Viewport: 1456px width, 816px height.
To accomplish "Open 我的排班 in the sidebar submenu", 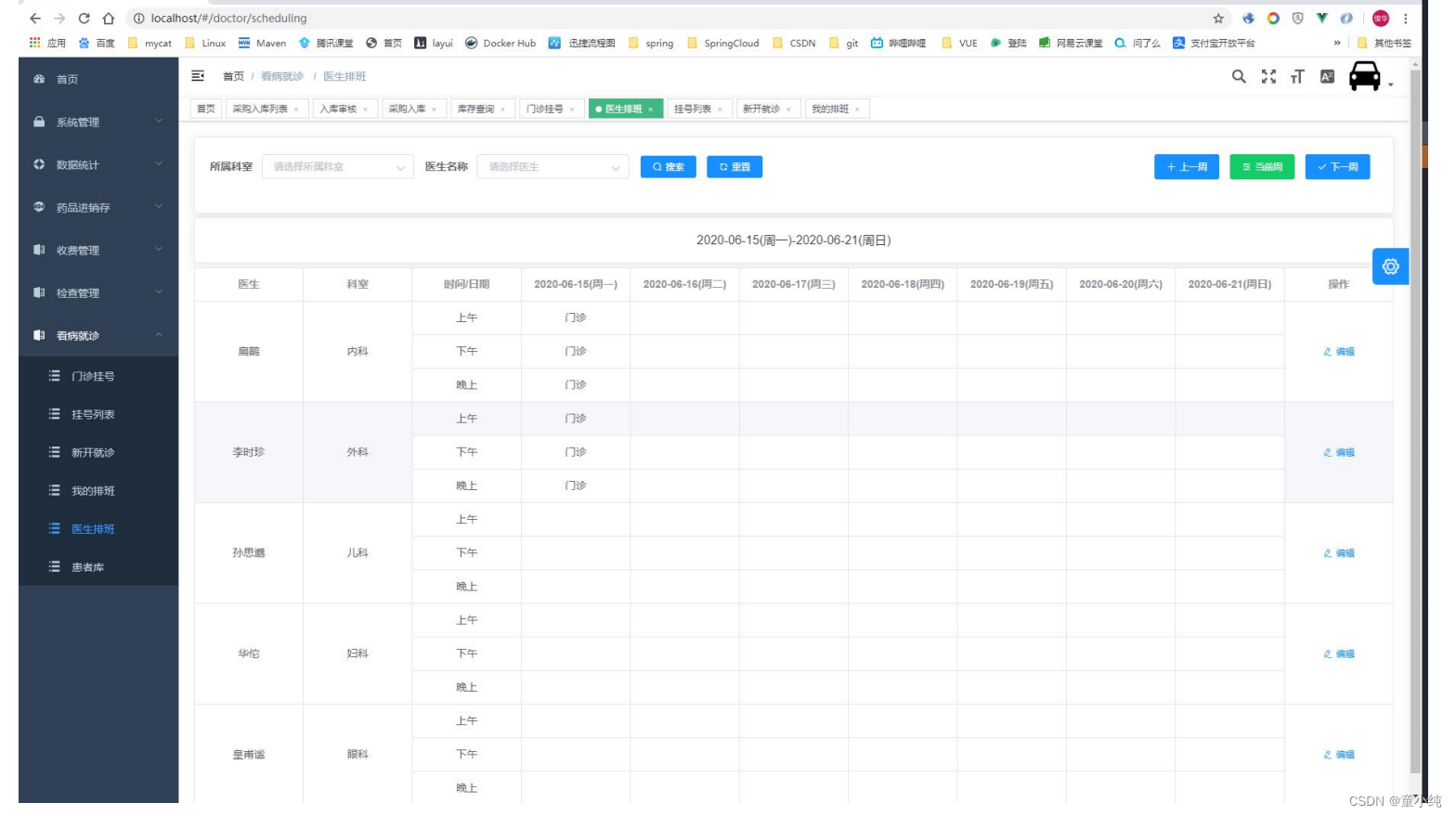I will tap(98, 490).
